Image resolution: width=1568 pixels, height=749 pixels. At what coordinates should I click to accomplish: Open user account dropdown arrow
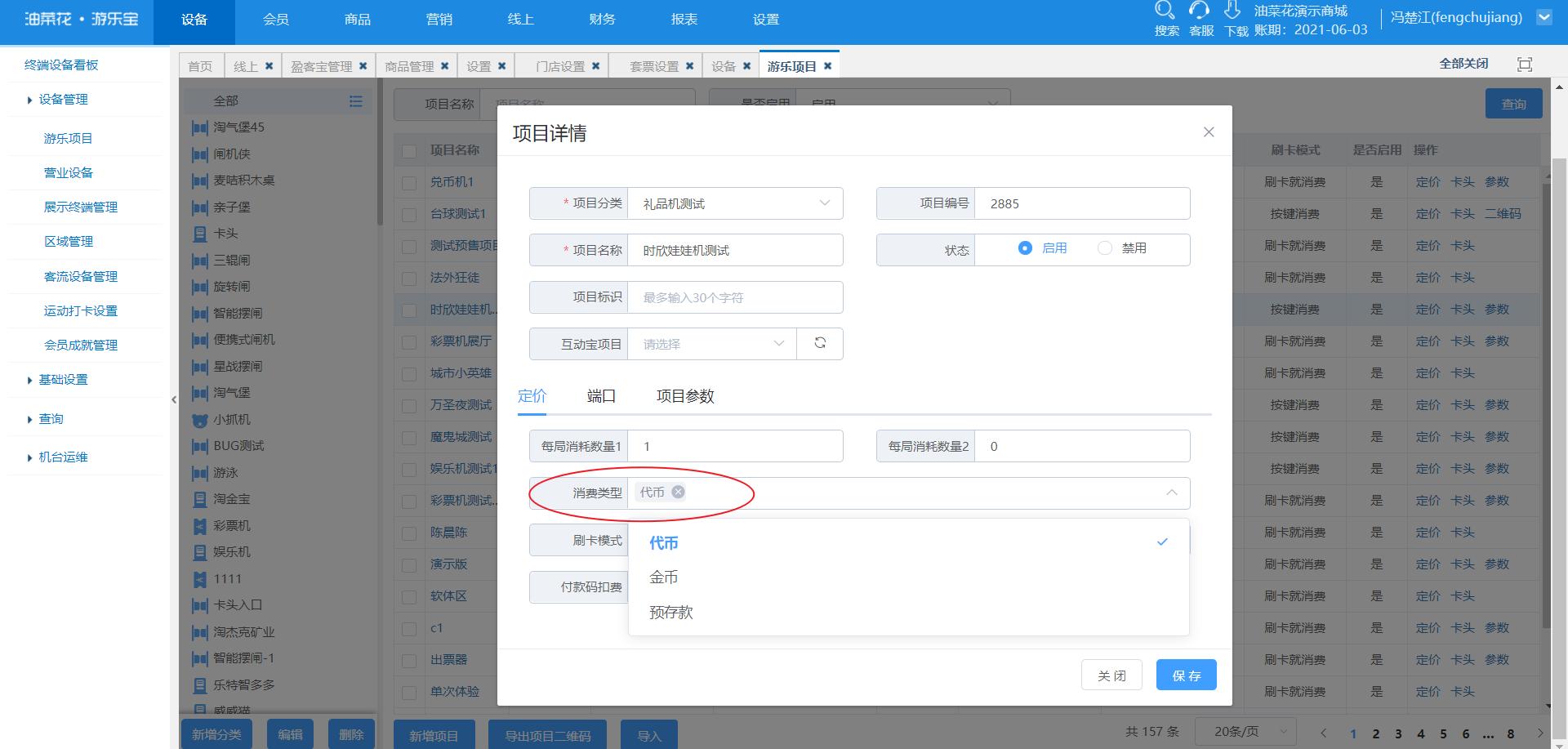click(x=1543, y=17)
